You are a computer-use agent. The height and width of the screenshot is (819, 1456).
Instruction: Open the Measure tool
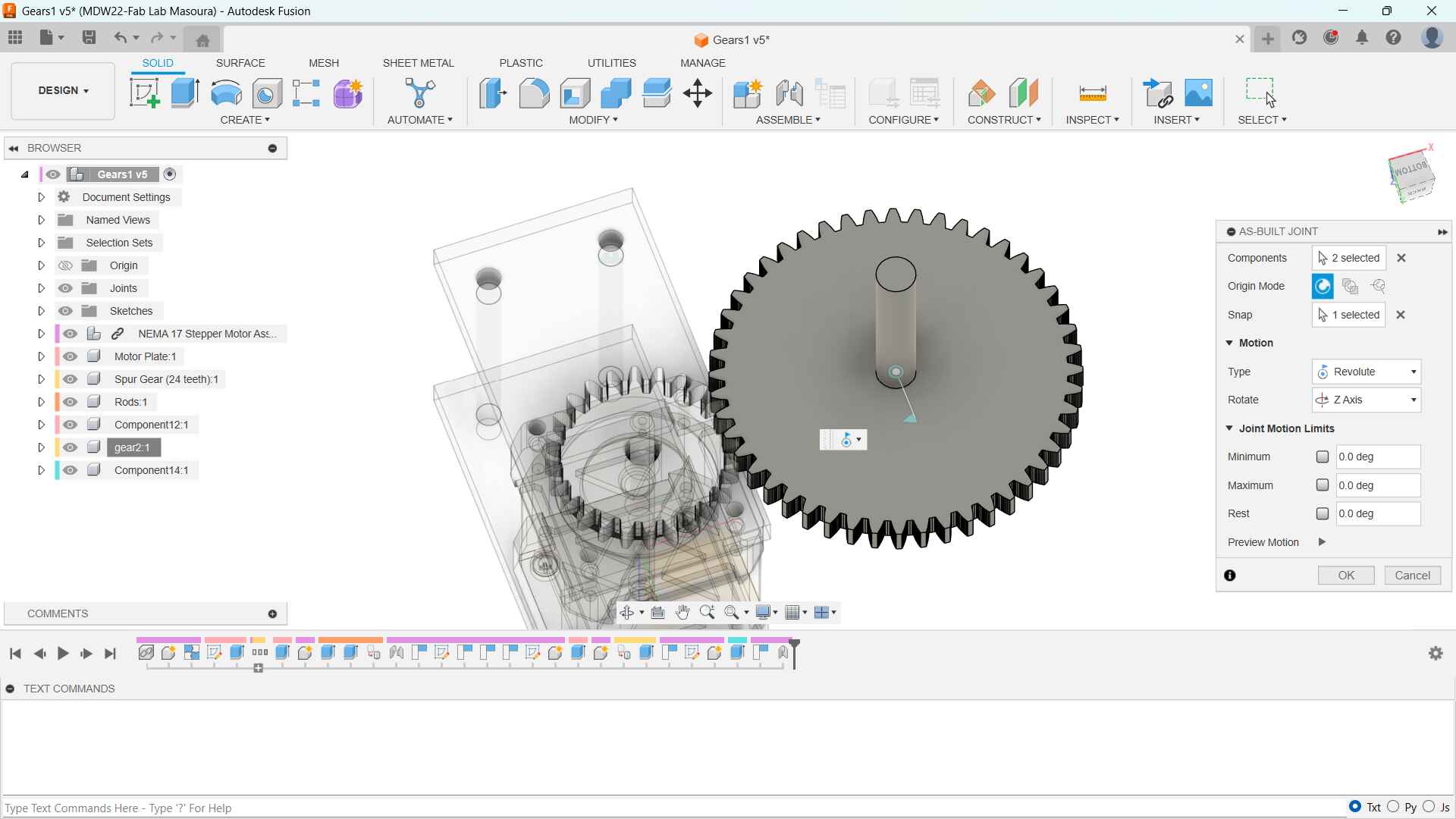[1092, 93]
